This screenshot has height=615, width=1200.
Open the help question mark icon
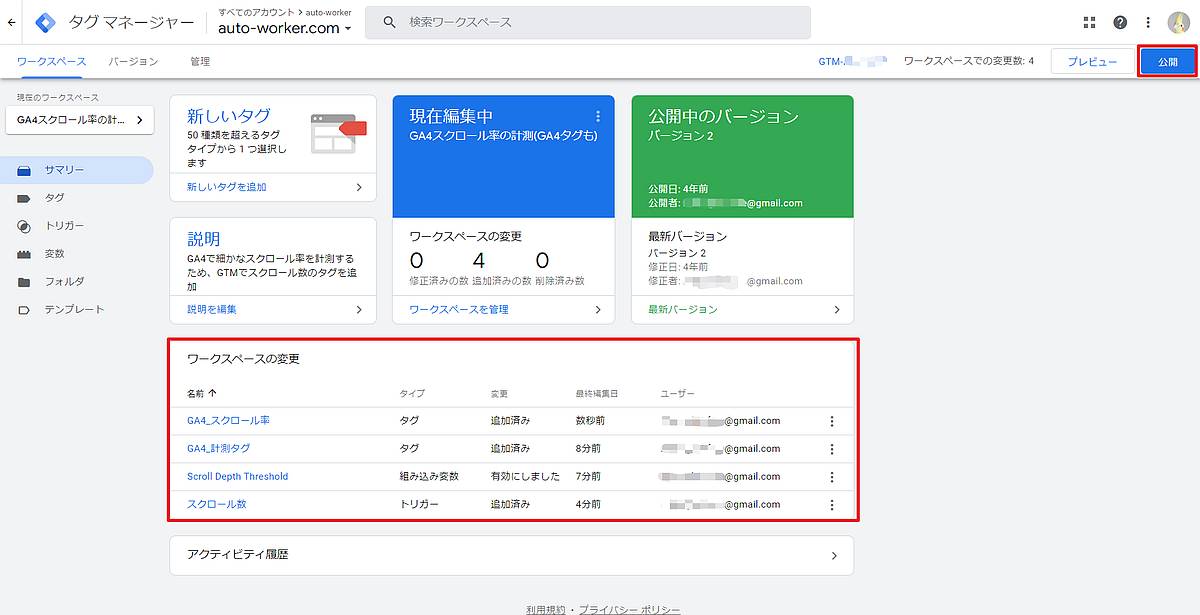pos(1119,21)
